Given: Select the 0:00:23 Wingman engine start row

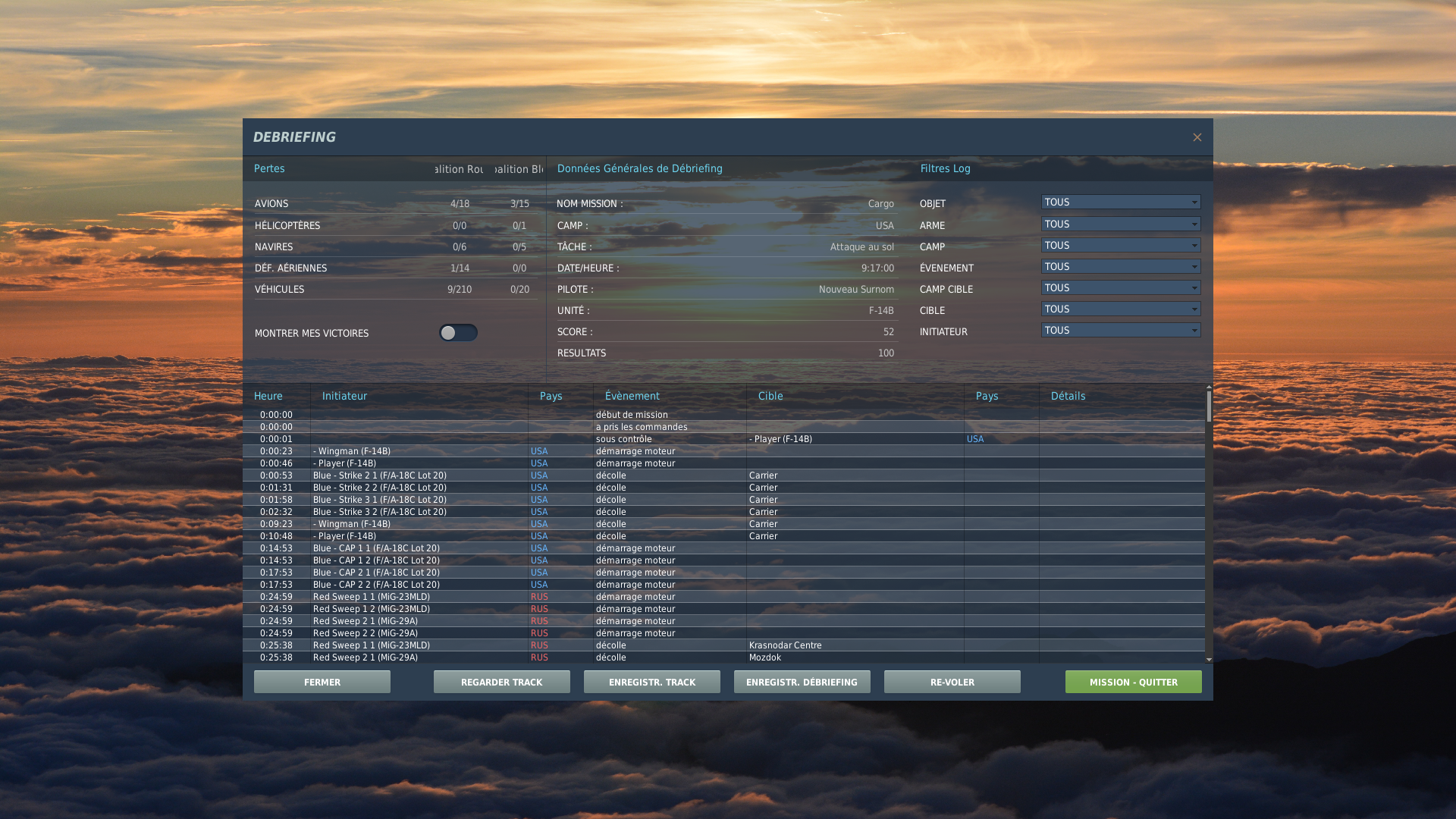Looking at the screenshot, I should click(723, 451).
